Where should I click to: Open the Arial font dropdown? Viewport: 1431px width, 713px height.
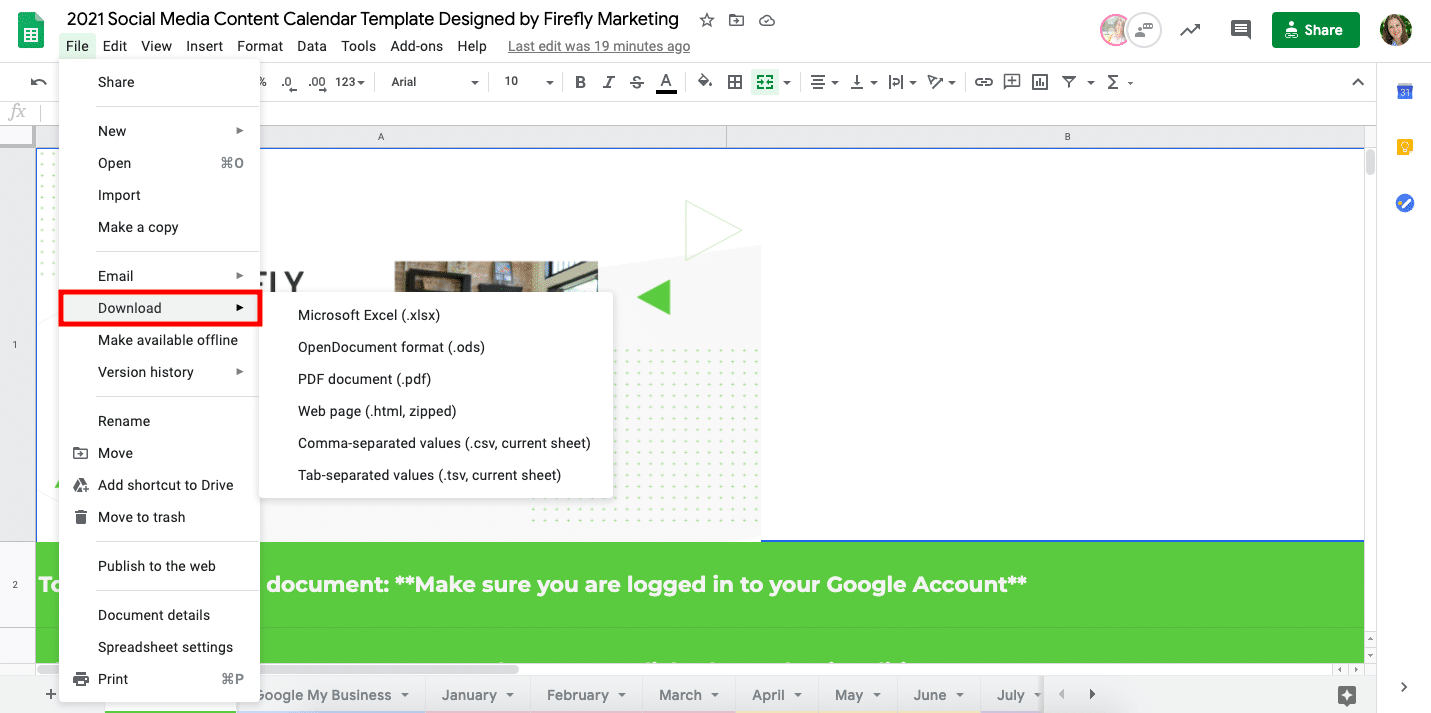pyautogui.click(x=435, y=82)
